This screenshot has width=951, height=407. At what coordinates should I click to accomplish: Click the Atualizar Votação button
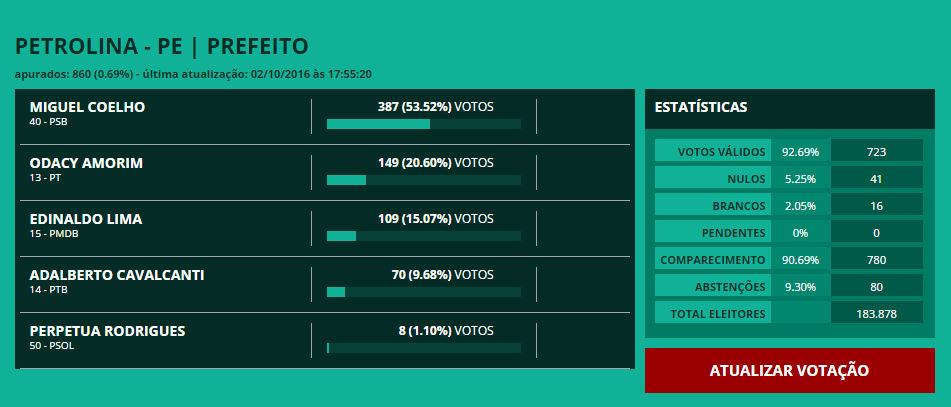(789, 370)
